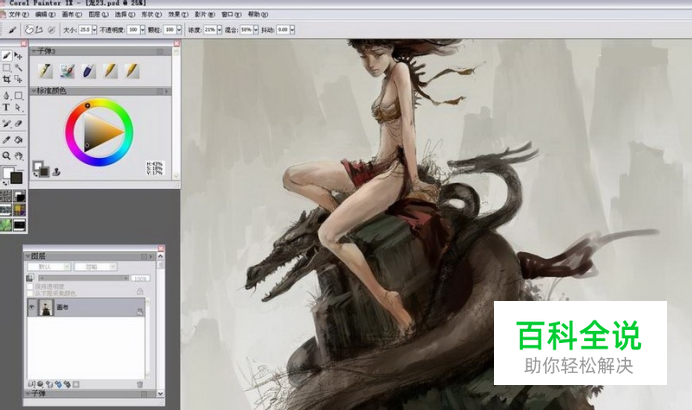The image size is (692, 410).
Task: Collapse the Layers panel triangle
Action: point(28,256)
